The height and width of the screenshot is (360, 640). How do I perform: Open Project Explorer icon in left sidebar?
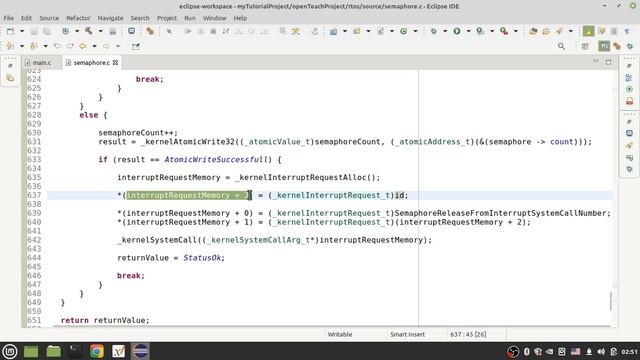(x=10, y=78)
